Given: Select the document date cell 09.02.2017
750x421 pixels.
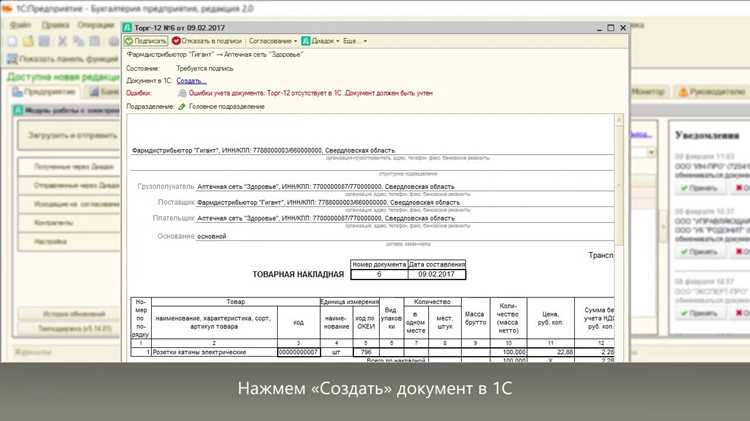Looking at the screenshot, I should coord(436,275).
